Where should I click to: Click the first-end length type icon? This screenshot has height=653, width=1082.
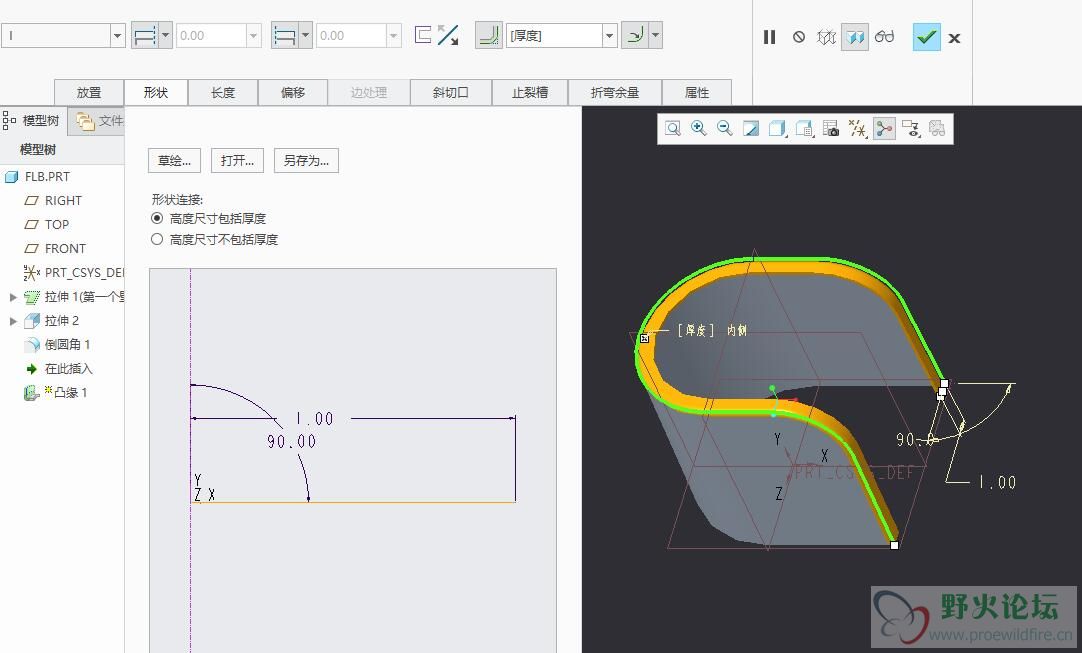pyautogui.click(x=146, y=36)
